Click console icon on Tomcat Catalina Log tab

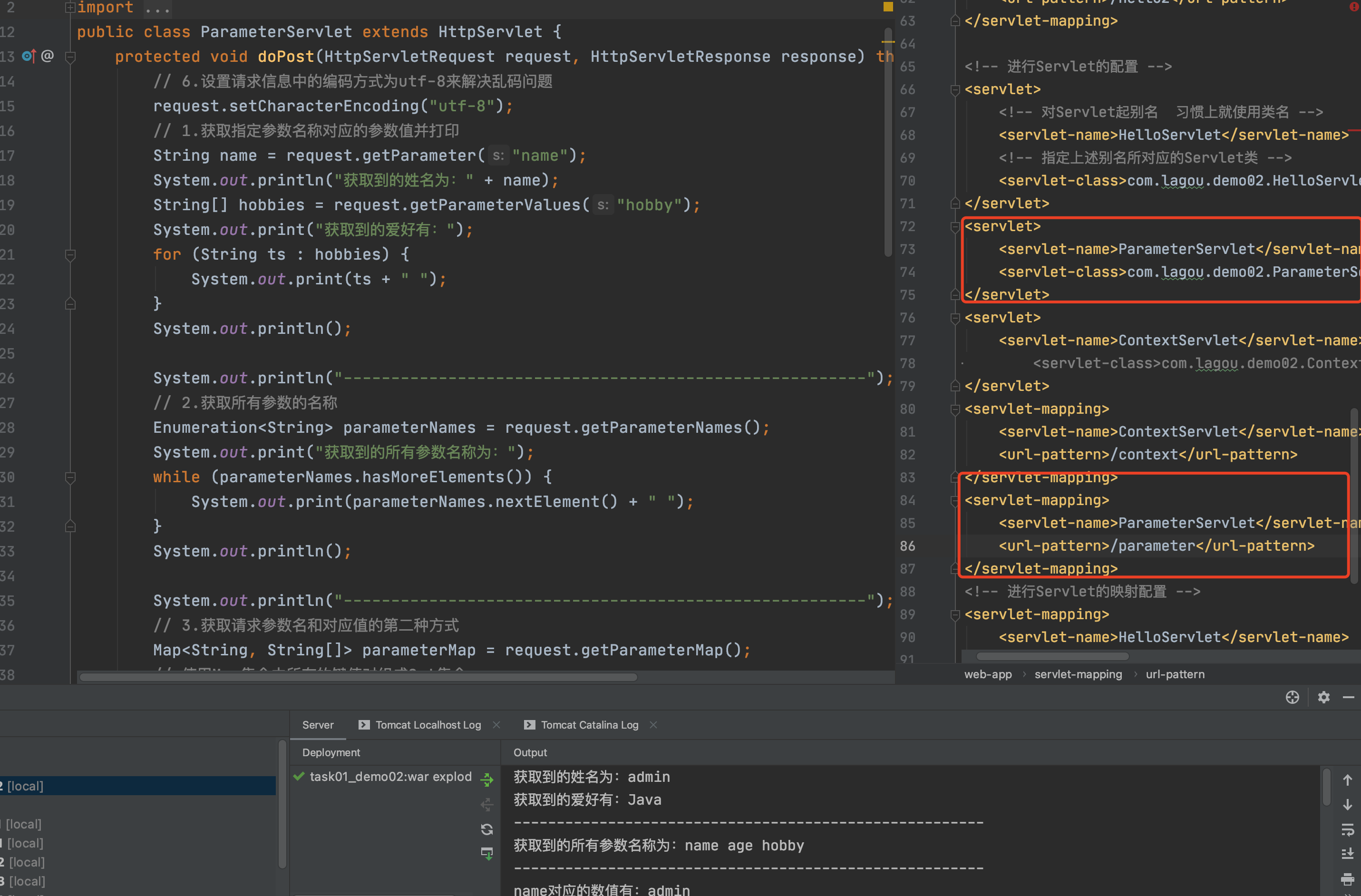[530, 724]
